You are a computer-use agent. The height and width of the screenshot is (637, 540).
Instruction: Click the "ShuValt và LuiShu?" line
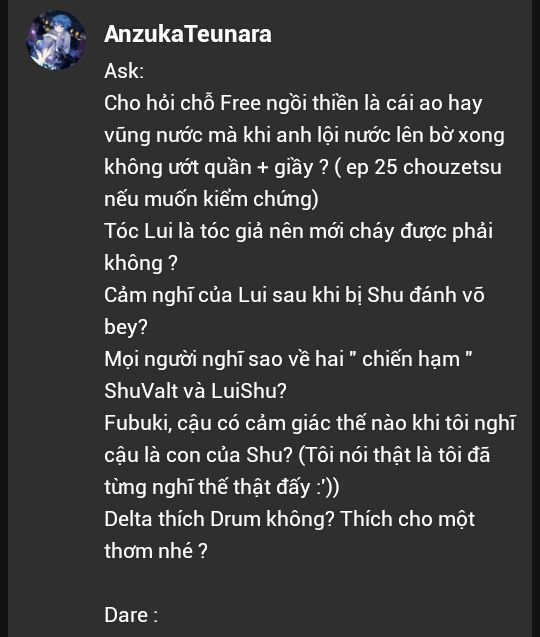point(195,391)
